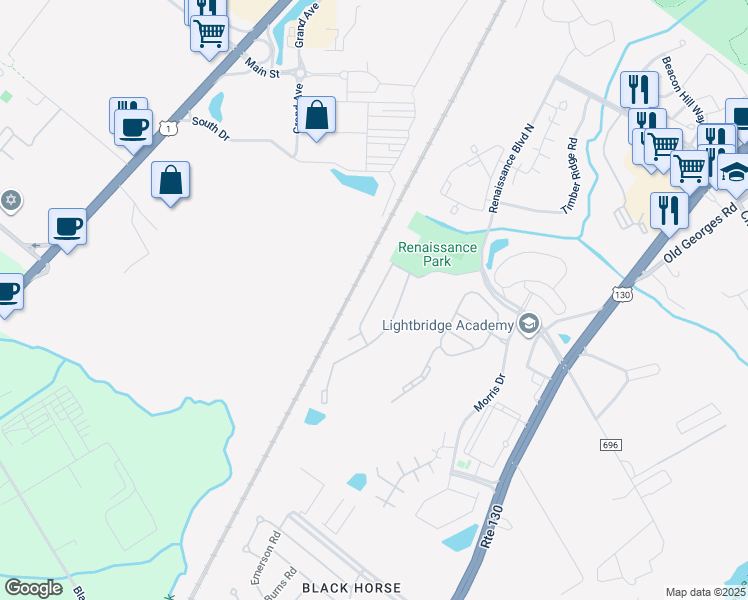748x600 pixels.
Task: Click the Map data ©2025 attribution text
Action: click(x=705, y=592)
